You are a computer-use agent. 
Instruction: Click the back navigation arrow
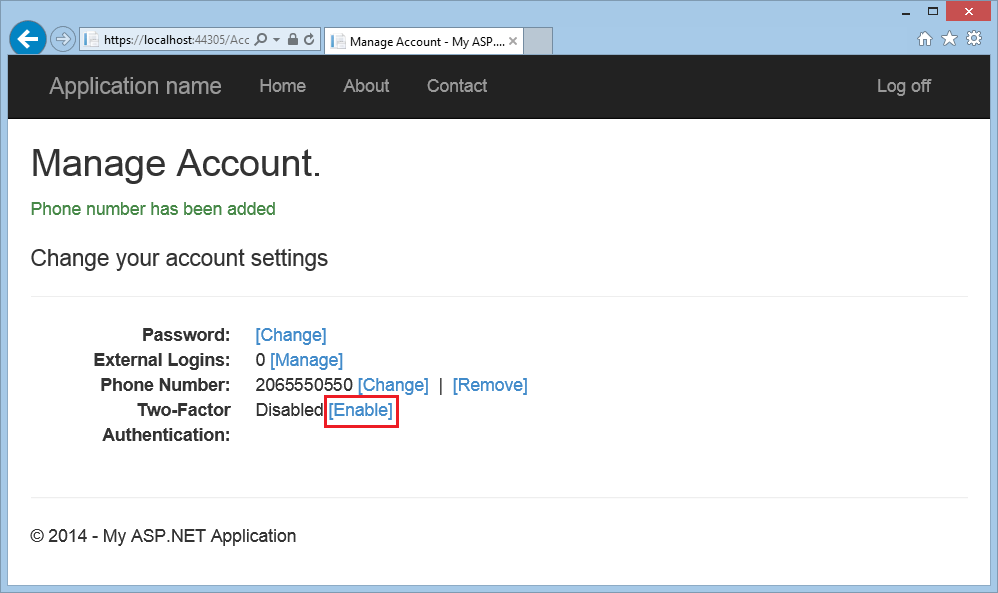pos(27,38)
